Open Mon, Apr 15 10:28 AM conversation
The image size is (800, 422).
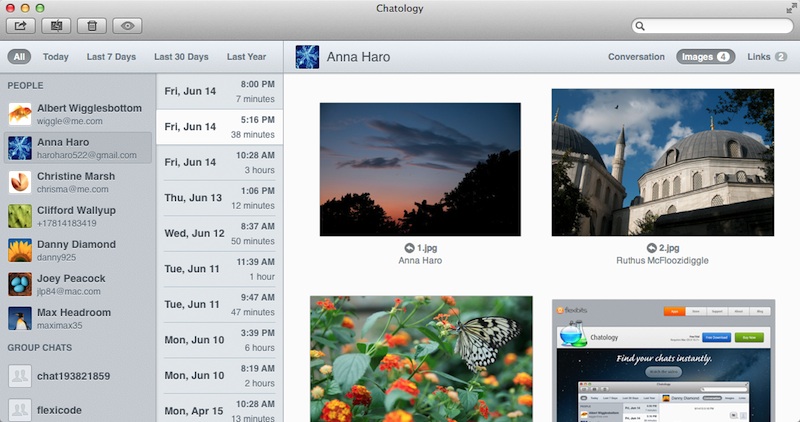pyautogui.click(x=219, y=408)
